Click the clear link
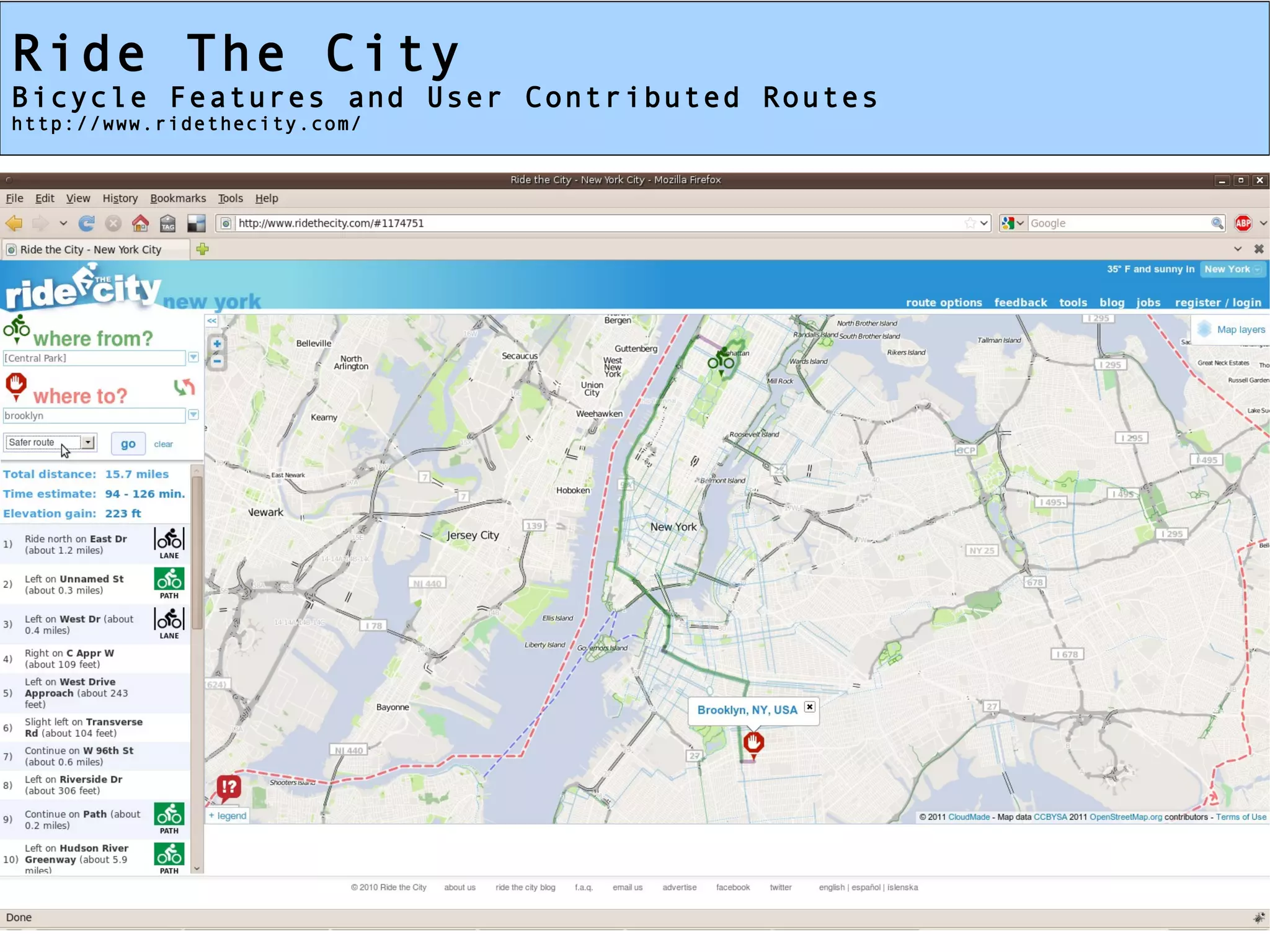1270x952 pixels. click(163, 445)
